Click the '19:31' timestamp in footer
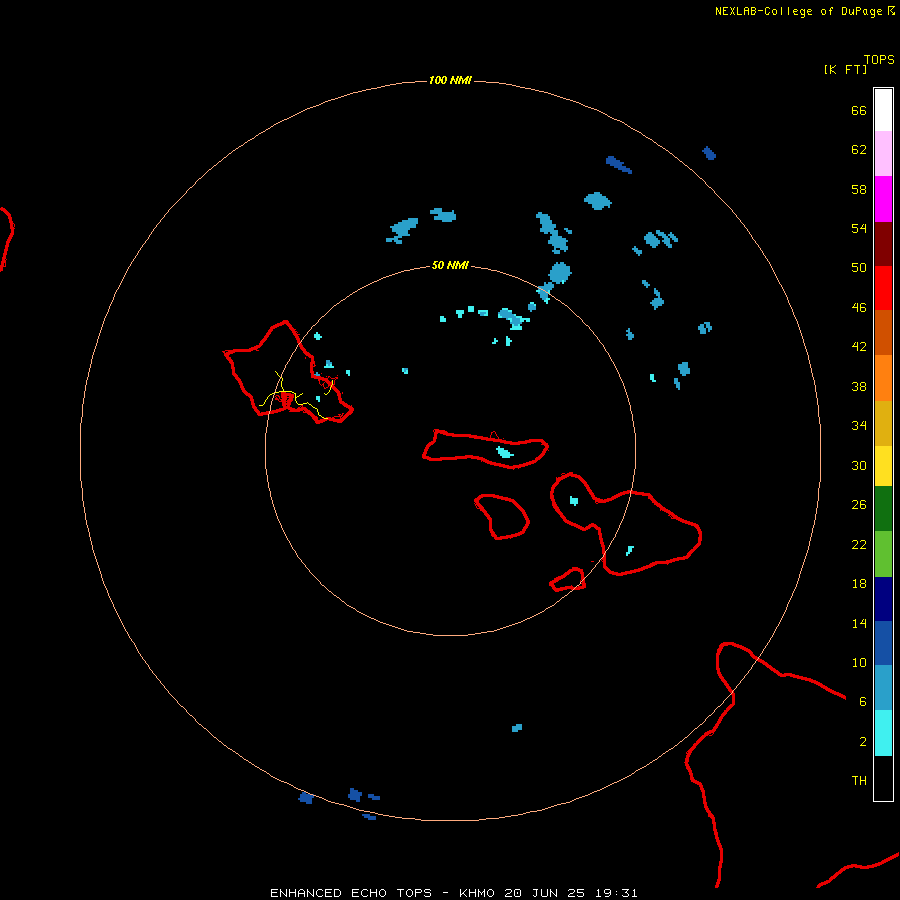This screenshot has height=900, width=900. [616, 893]
